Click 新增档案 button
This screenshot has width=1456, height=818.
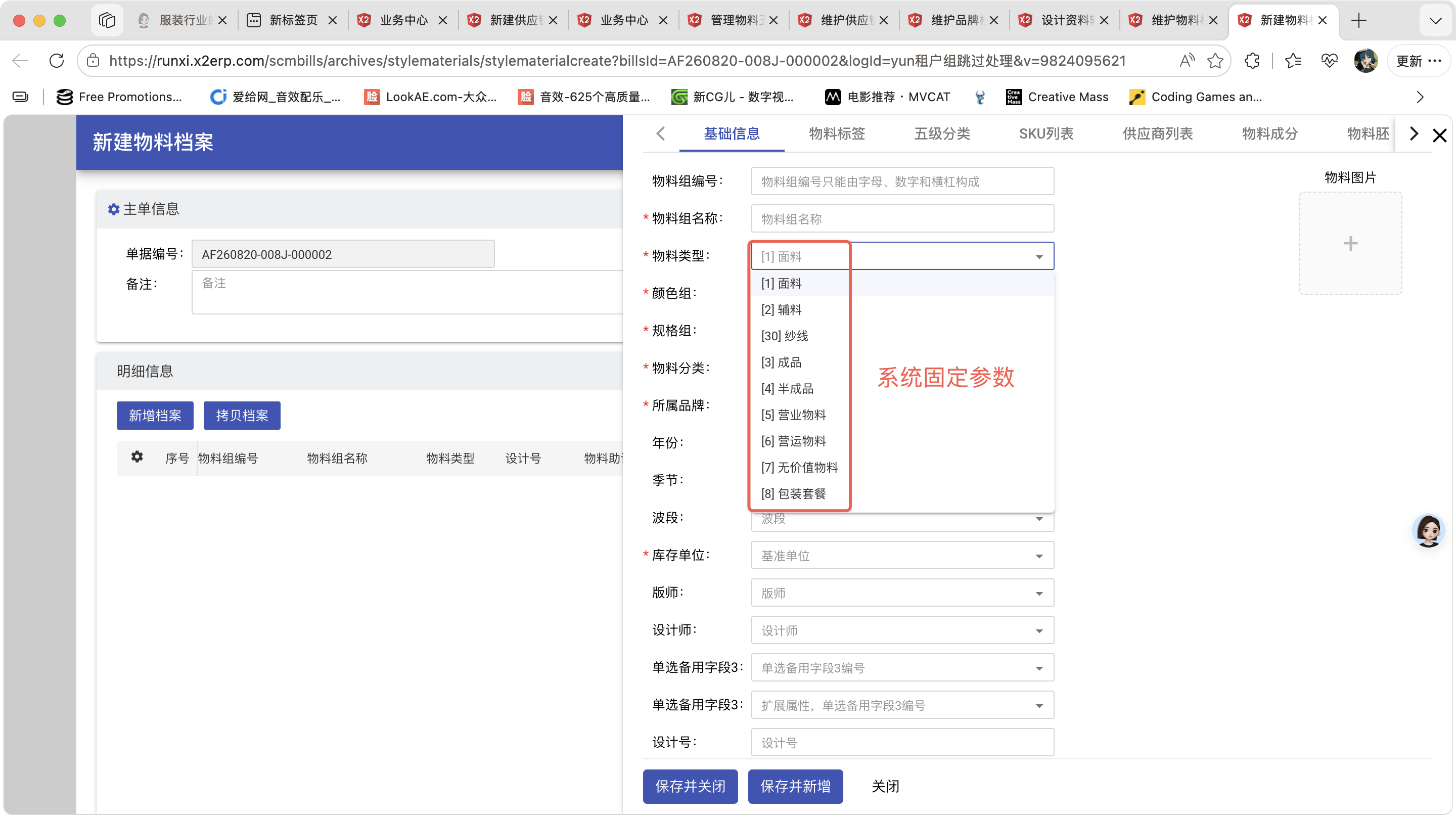(155, 416)
